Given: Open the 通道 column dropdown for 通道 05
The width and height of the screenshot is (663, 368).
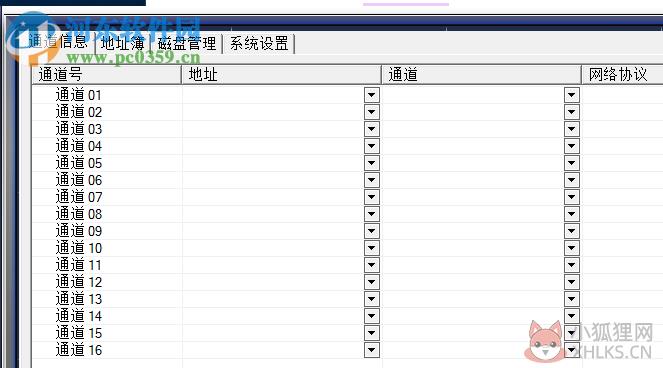Looking at the screenshot, I should tap(572, 163).
